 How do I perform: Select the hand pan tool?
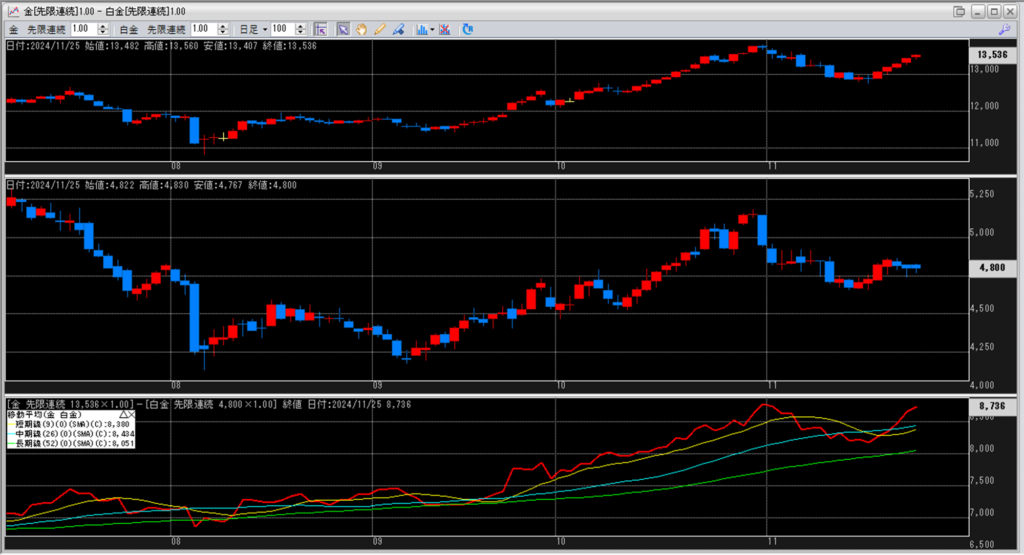coord(361,30)
